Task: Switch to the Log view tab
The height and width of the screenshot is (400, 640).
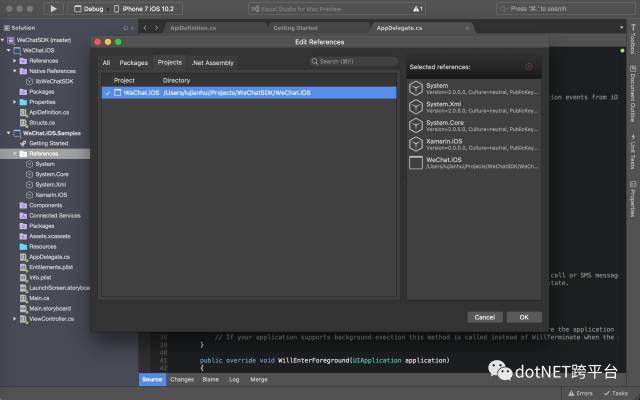Action: coord(234,380)
